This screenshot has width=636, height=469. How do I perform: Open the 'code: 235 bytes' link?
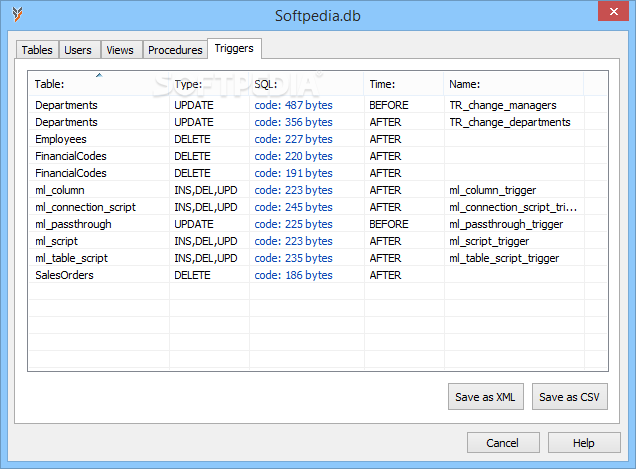[293, 258]
